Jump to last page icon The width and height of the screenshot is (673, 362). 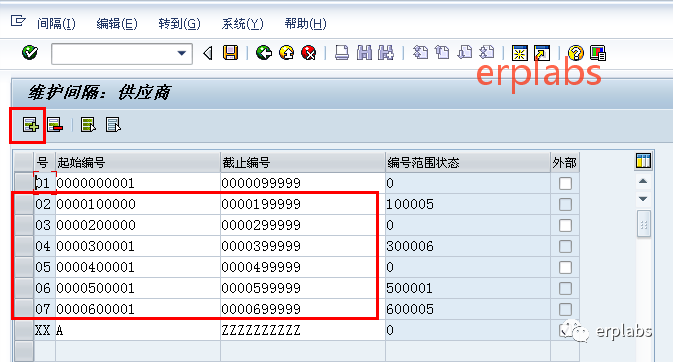click(487, 53)
